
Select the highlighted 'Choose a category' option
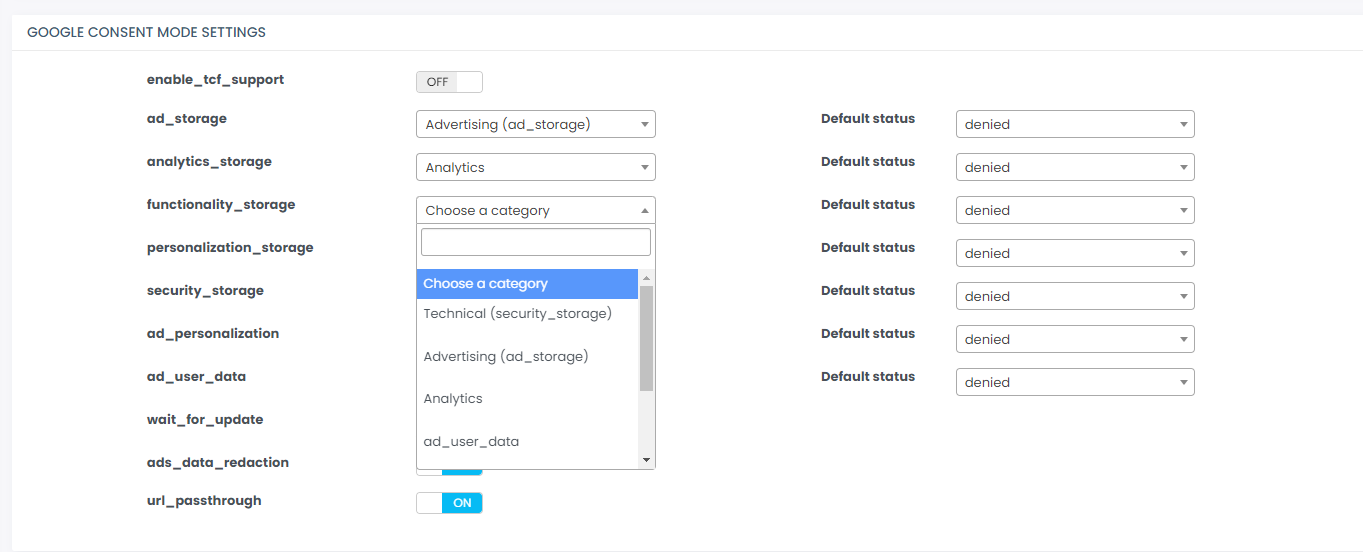[x=527, y=284]
